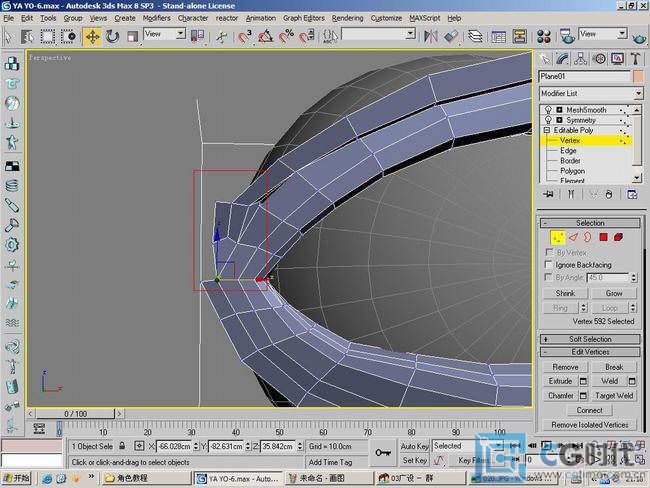
Task: Collapse the Selection rollout
Action: [x=590, y=223]
